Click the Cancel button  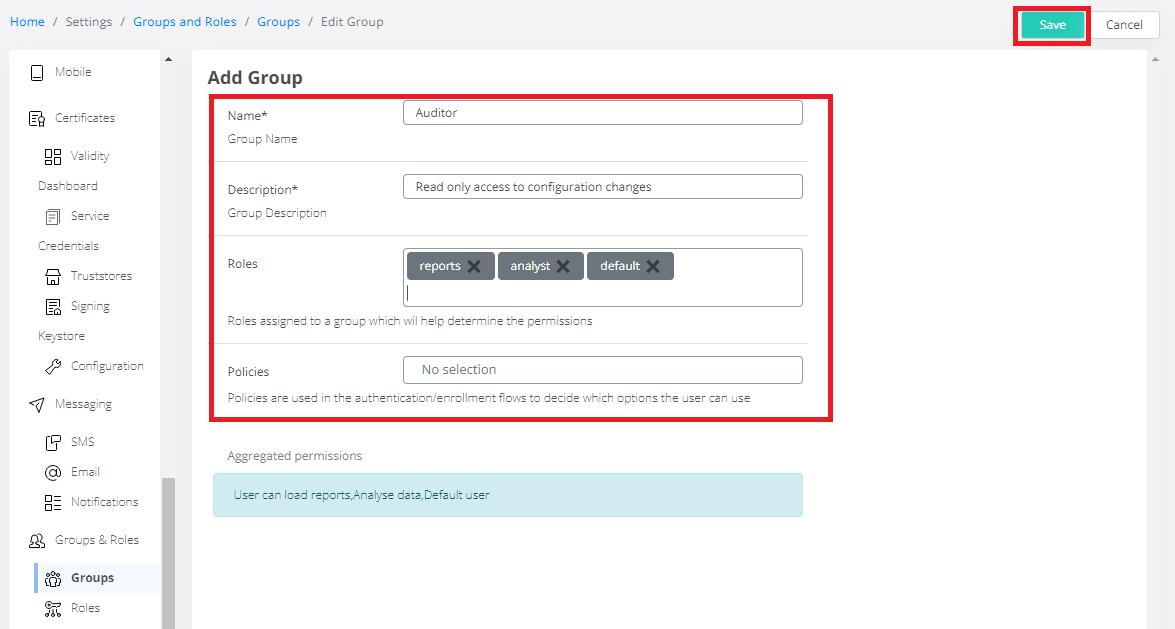coord(1124,25)
